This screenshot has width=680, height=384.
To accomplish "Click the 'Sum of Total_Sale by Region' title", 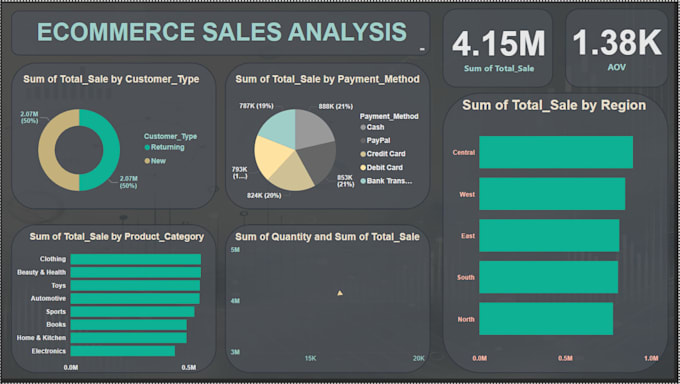I will [x=554, y=105].
